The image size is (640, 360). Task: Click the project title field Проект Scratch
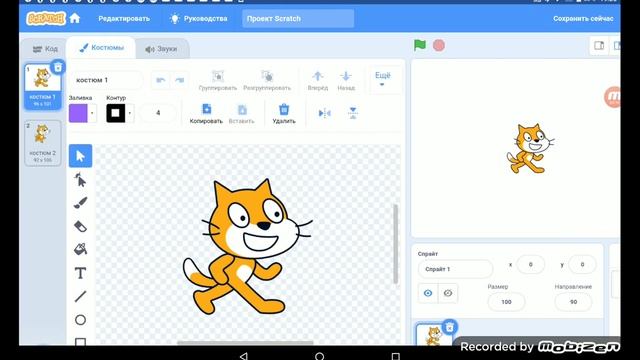pyautogui.click(x=298, y=19)
